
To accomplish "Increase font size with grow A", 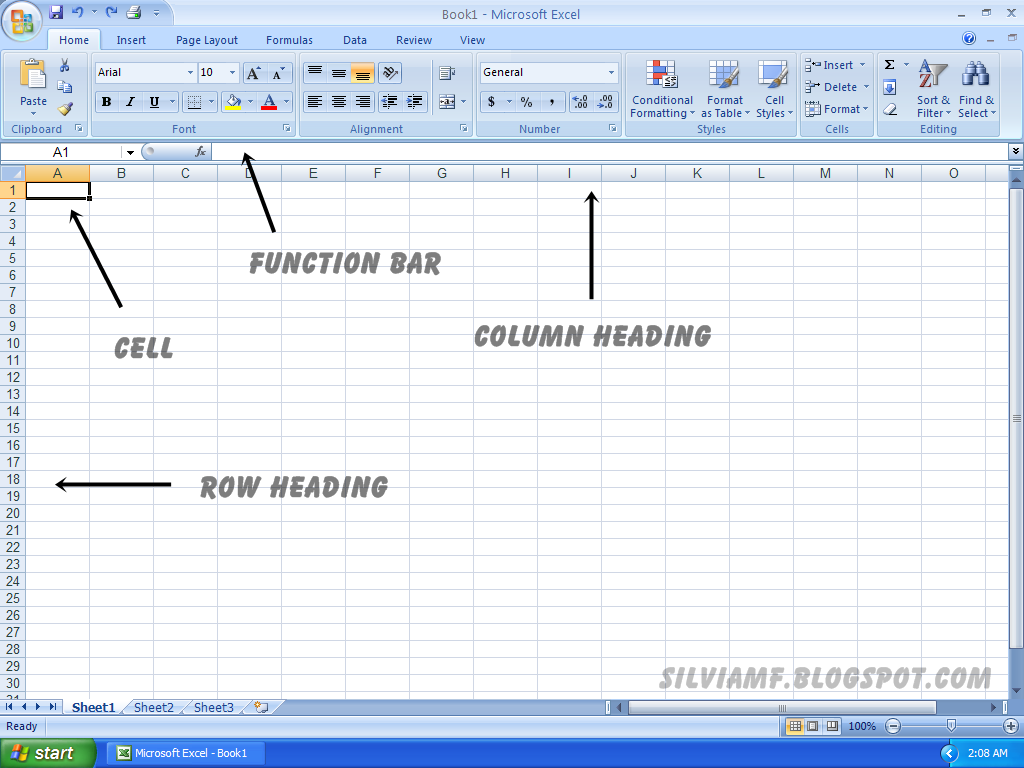I will 254,73.
